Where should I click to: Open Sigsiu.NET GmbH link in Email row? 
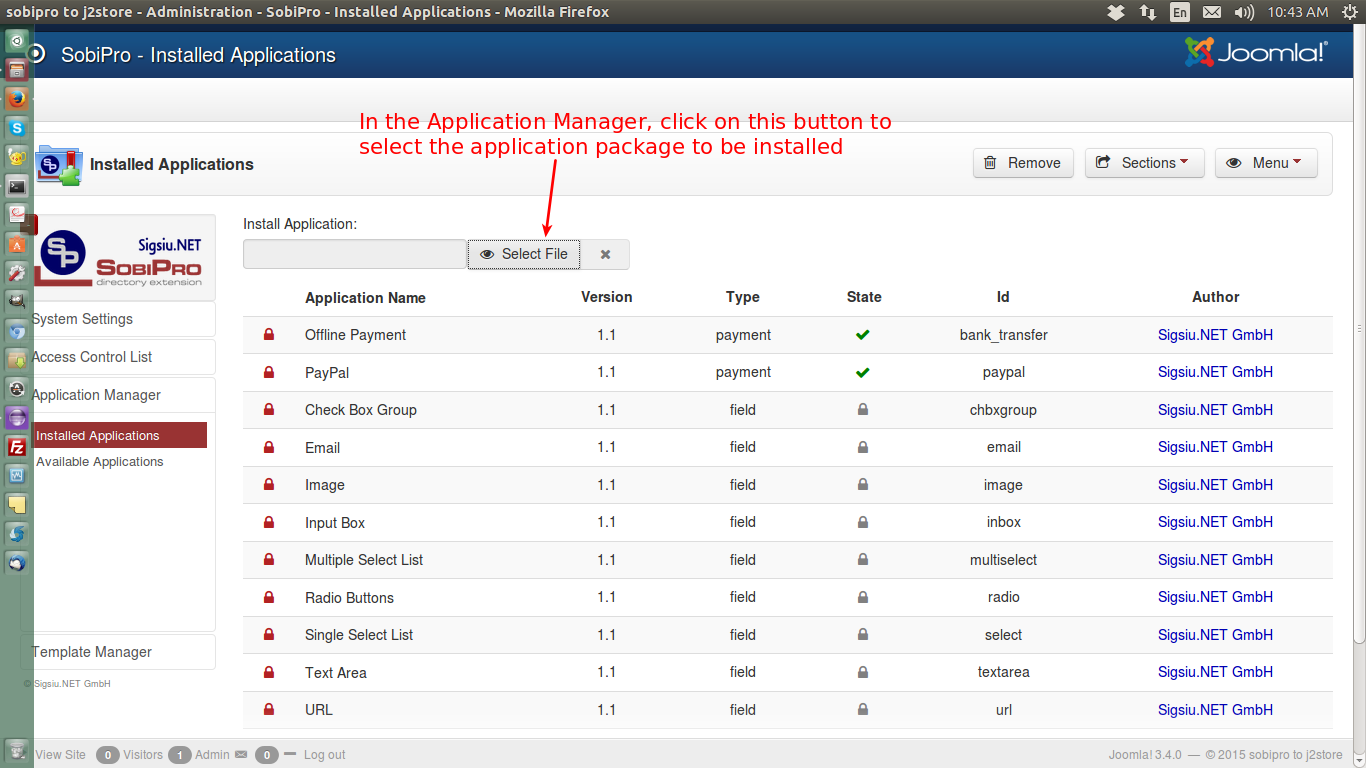click(1215, 447)
